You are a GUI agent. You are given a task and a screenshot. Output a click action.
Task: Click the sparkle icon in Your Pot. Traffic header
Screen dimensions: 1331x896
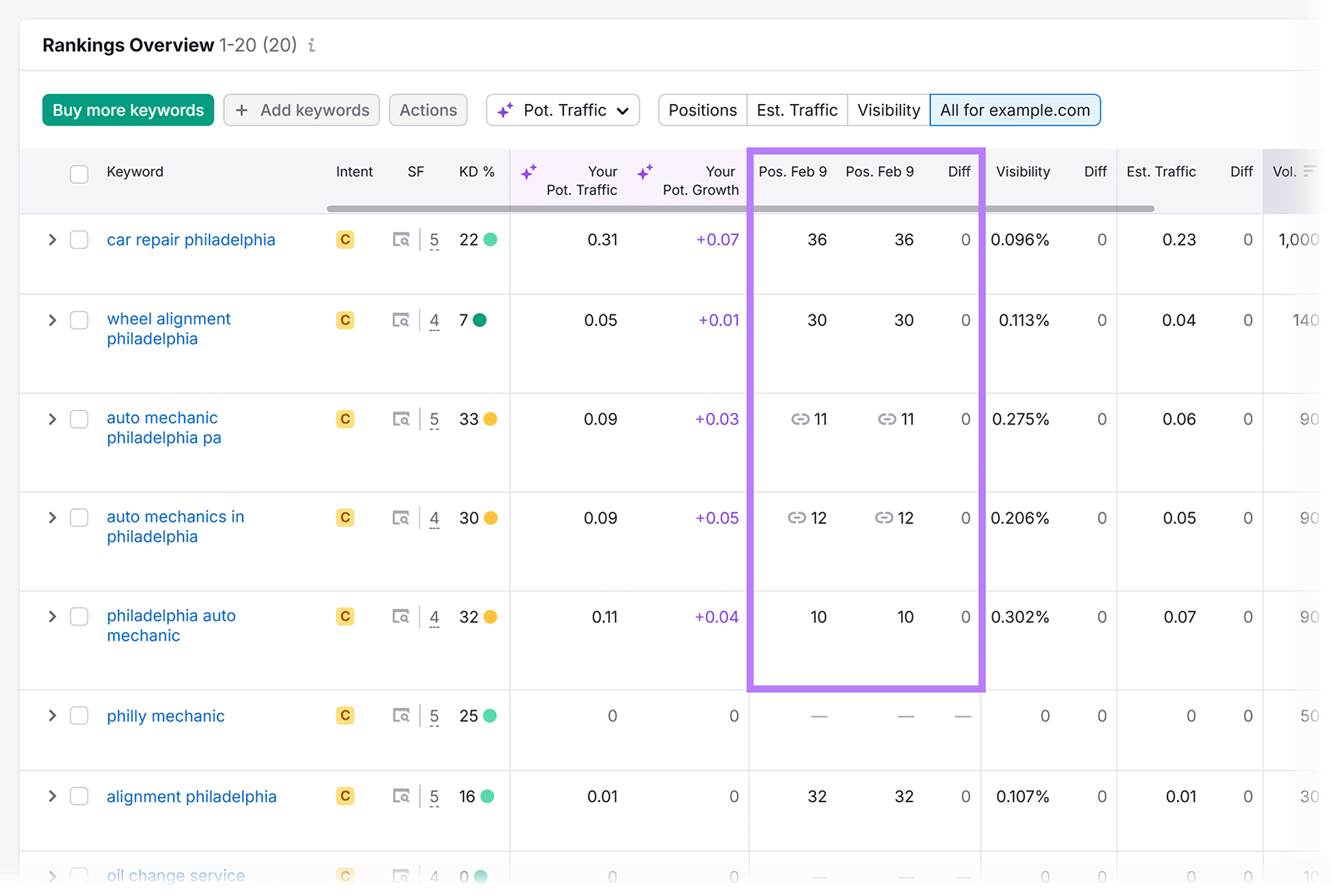point(529,172)
